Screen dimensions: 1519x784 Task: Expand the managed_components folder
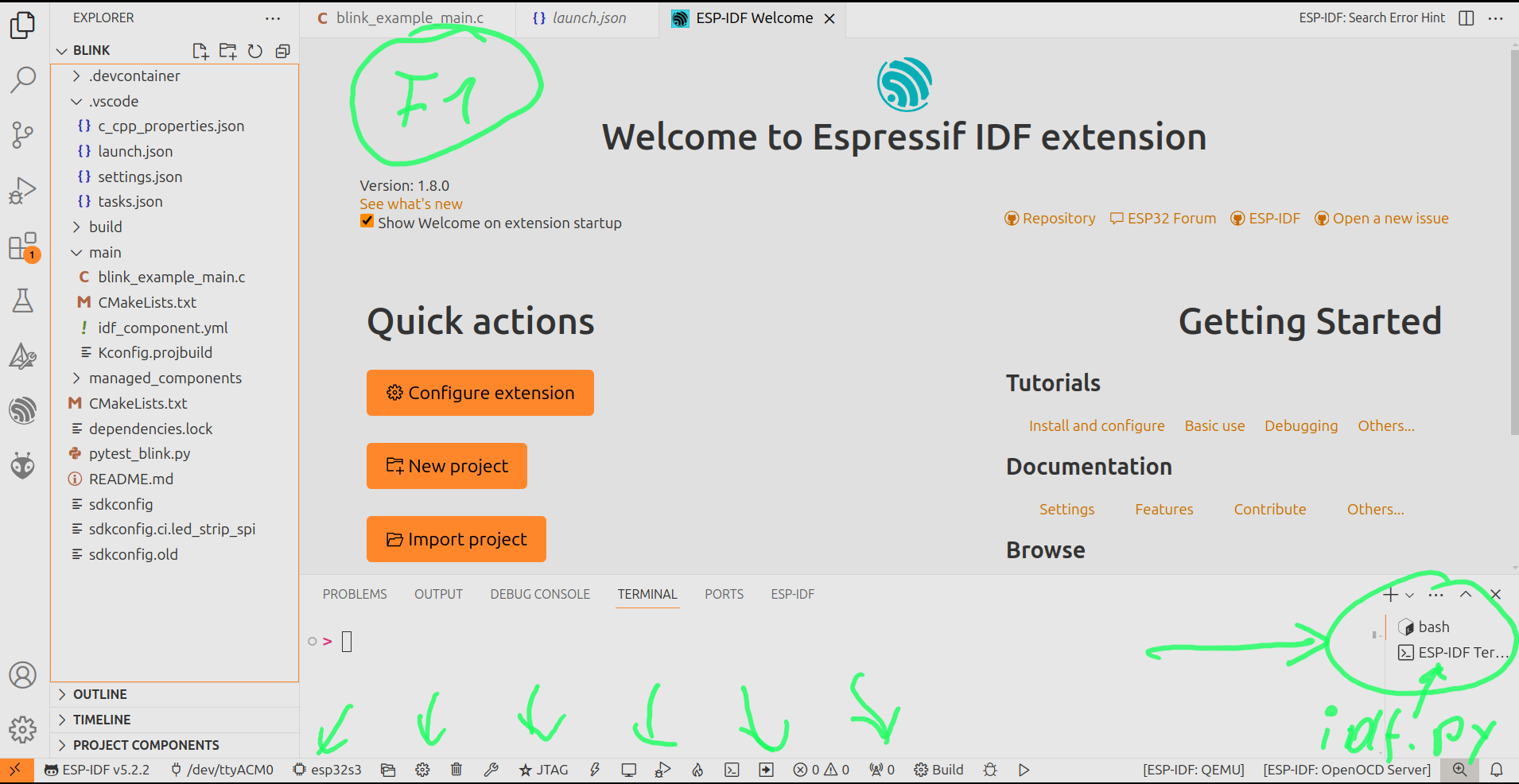click(x=76, y=378)
